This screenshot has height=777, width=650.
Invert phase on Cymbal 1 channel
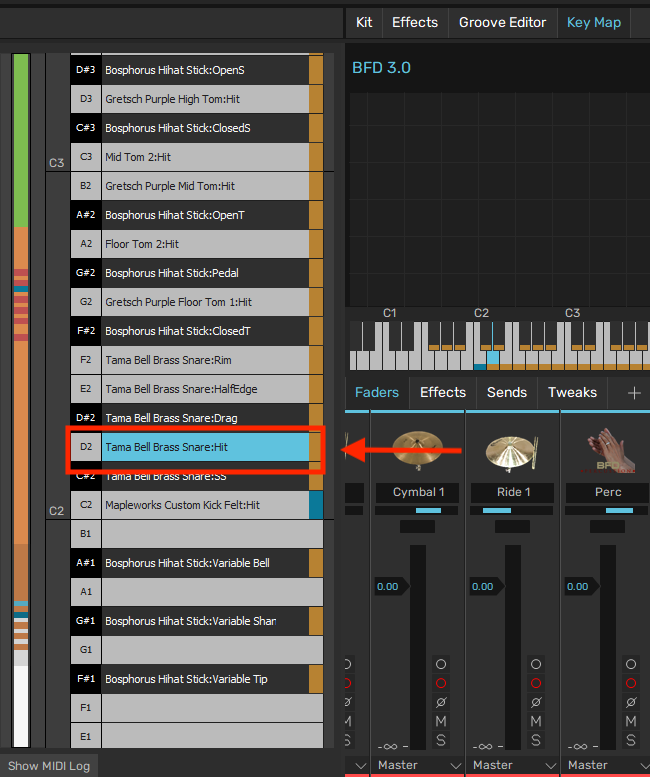(440, 702)
